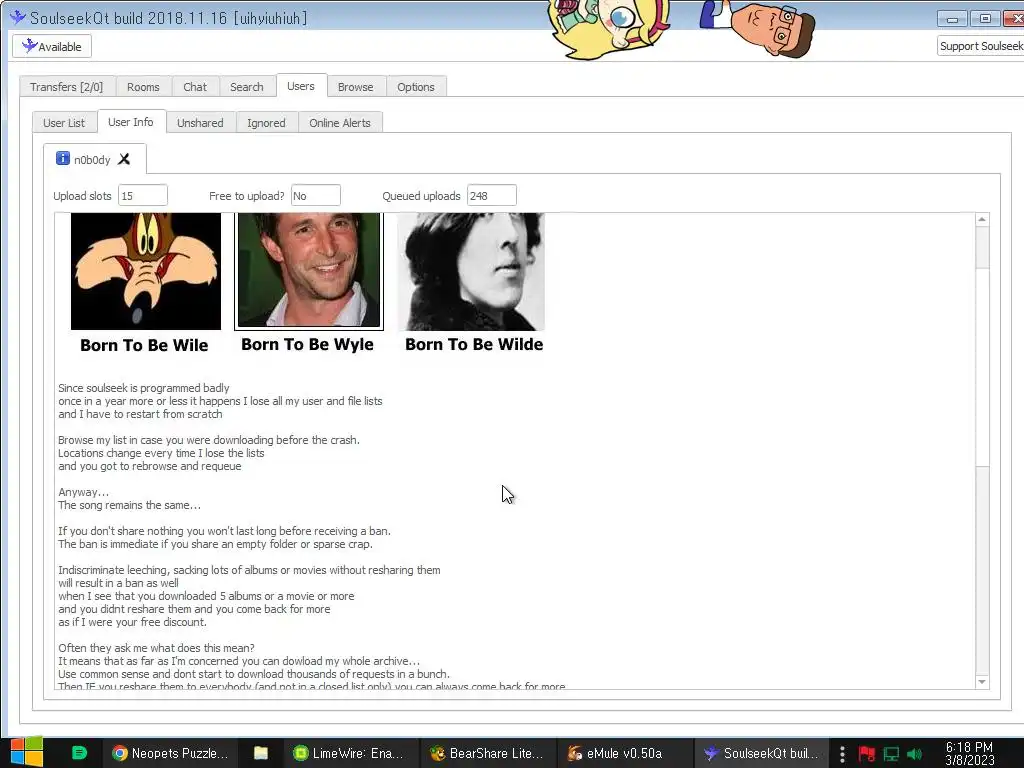
Task: Switch to LimeWire taskbar item
Action: tap(350, 753)
